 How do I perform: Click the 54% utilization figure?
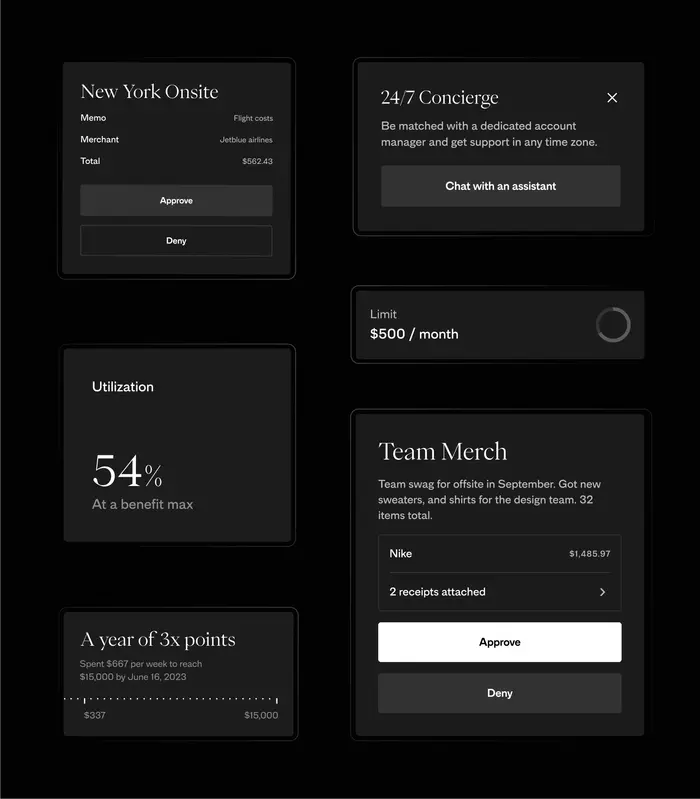[x=127, y=470]
